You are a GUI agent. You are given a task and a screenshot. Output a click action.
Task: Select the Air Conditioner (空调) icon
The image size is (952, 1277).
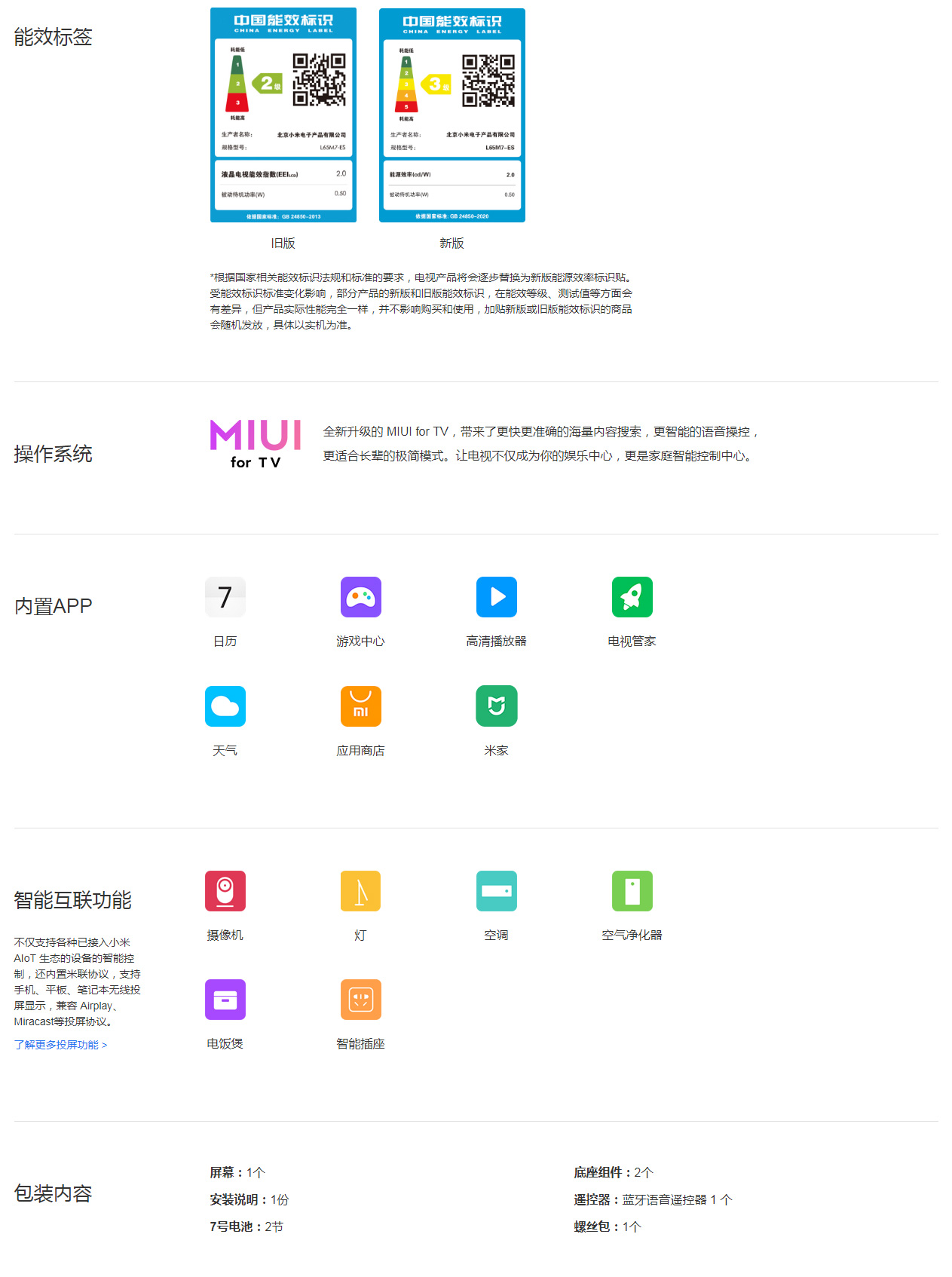coord(496,891)
